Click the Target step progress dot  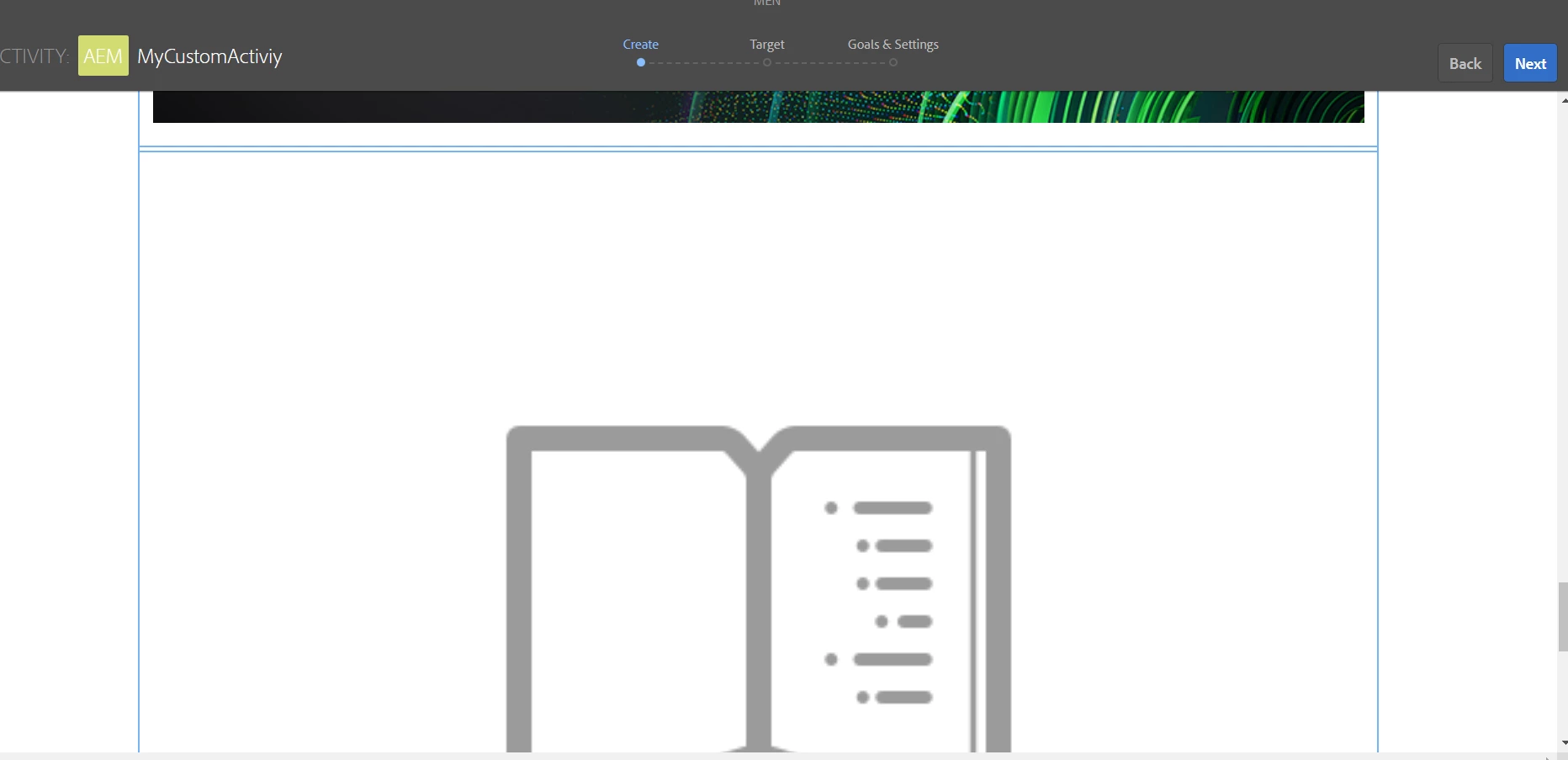(767, 62)
